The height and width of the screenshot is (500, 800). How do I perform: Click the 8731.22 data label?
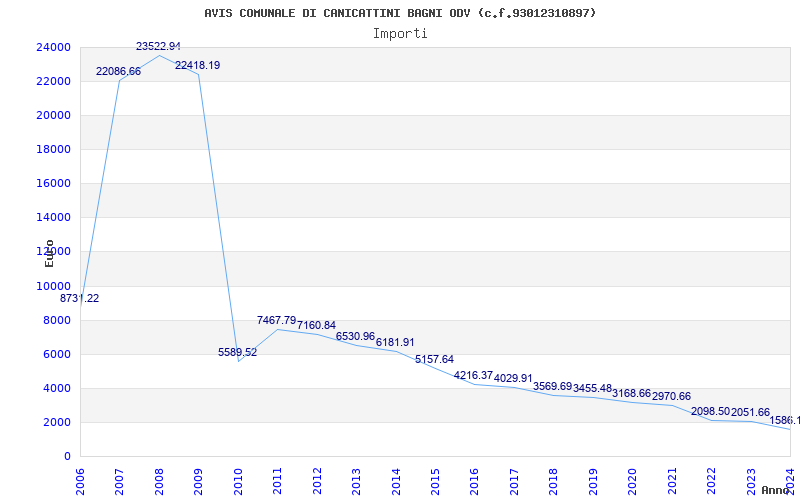point(80,298)
